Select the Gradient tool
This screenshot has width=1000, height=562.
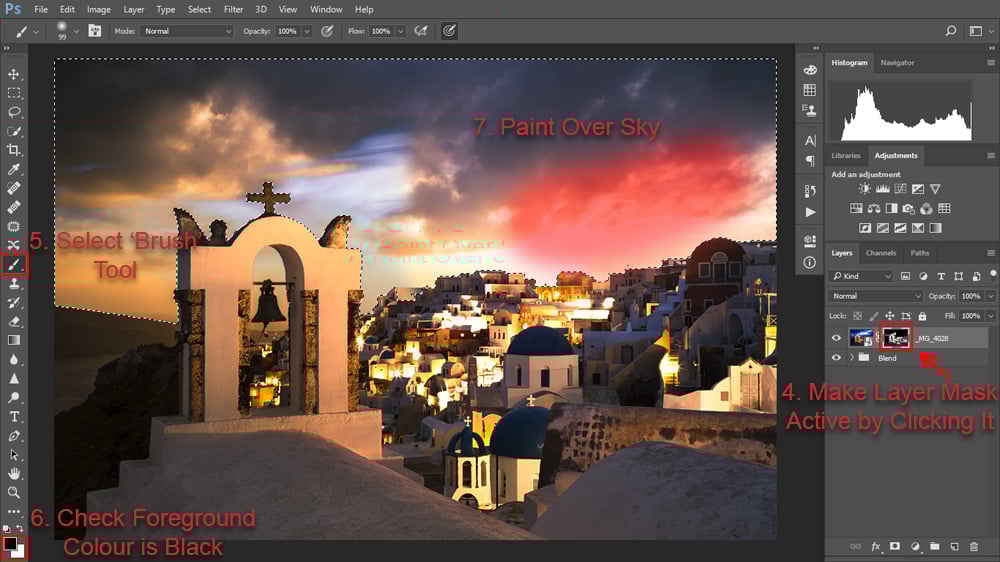tap(13, 341)
